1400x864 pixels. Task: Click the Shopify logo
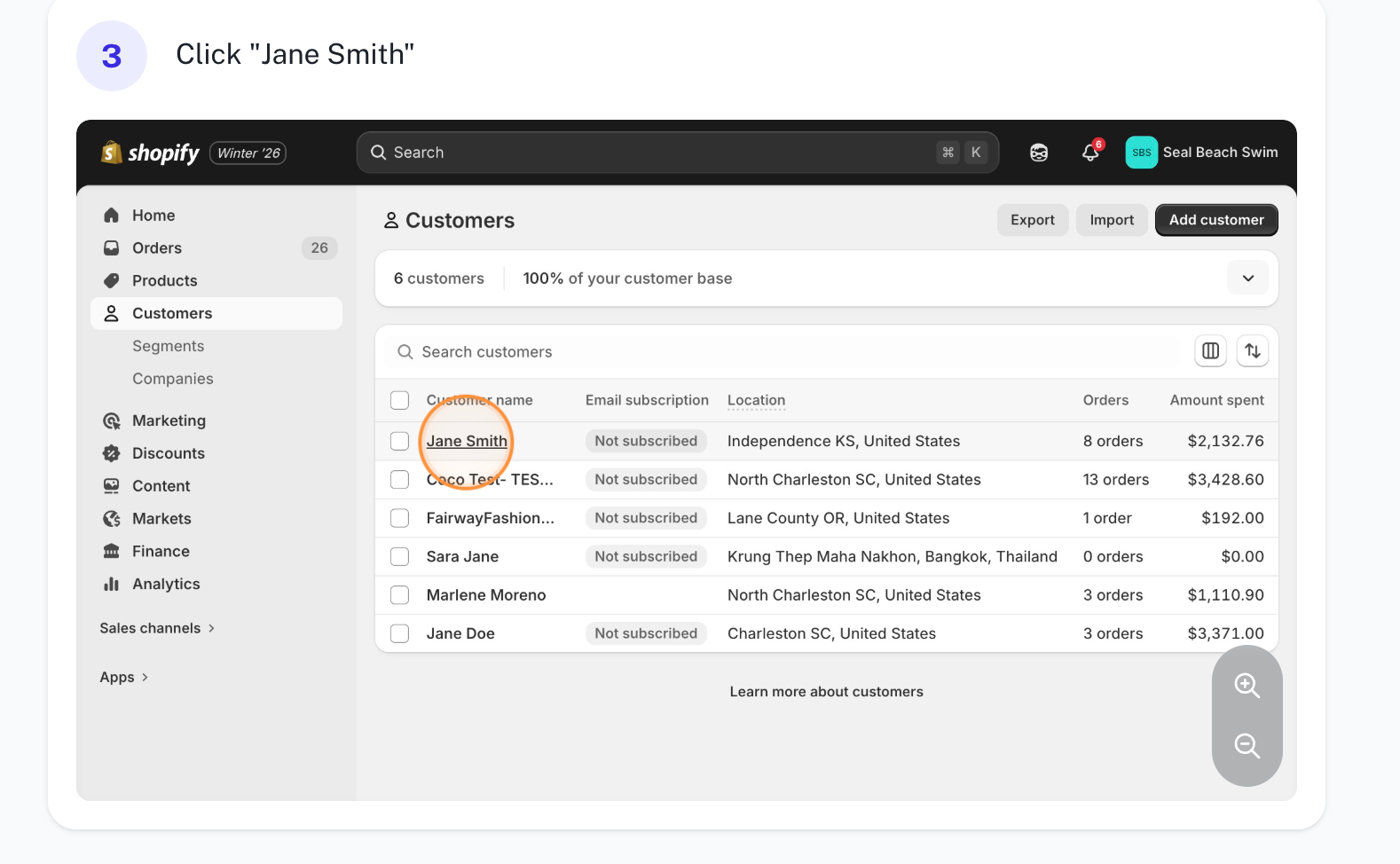150,153
